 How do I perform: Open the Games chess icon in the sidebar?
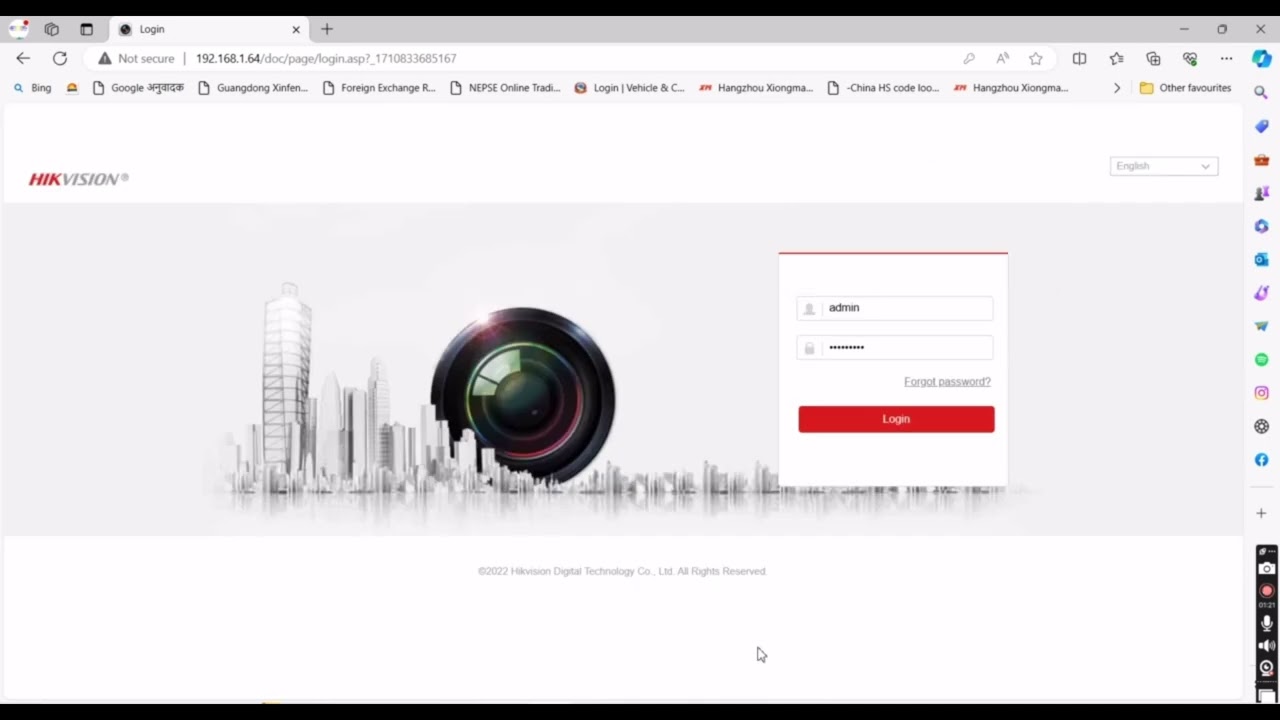[1261, 192]
